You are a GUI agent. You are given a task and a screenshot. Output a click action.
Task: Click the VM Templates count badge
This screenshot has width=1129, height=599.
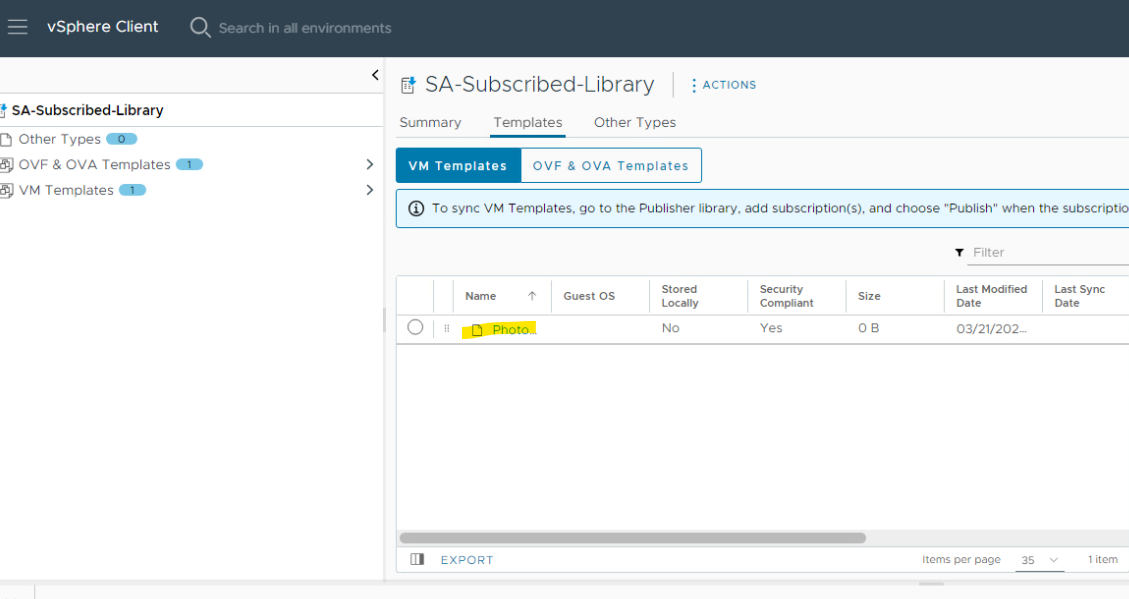coord(132,190)
